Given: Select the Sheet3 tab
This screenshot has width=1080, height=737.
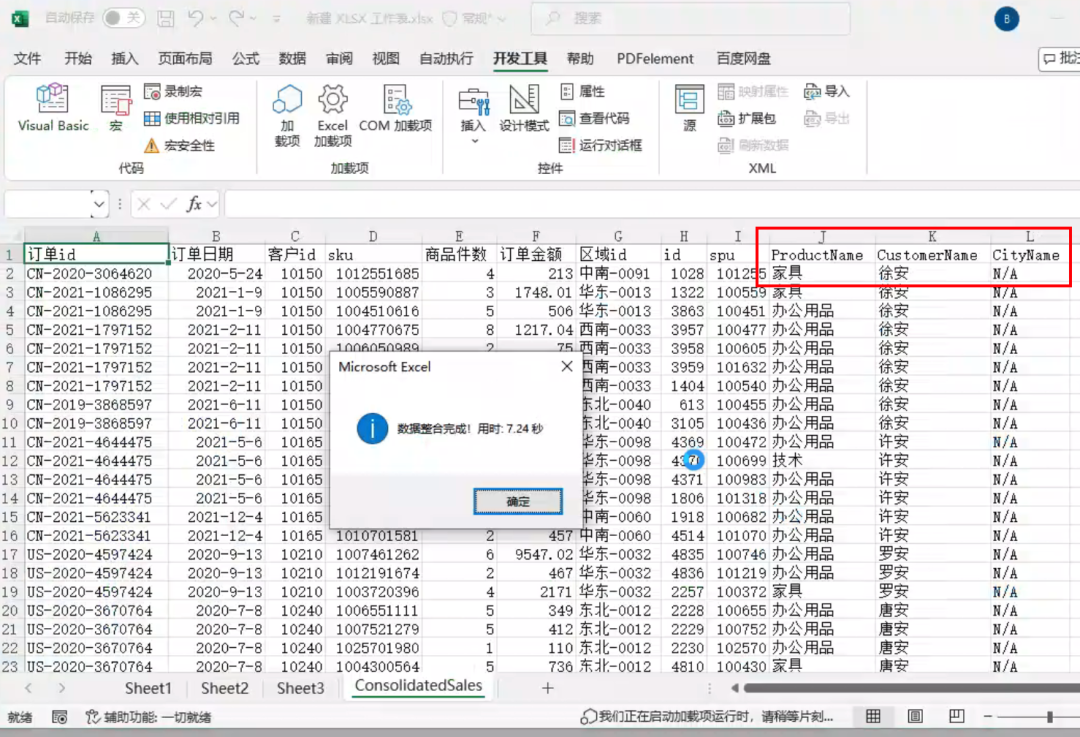Looking at the screenshot, I should click(300, 688).
